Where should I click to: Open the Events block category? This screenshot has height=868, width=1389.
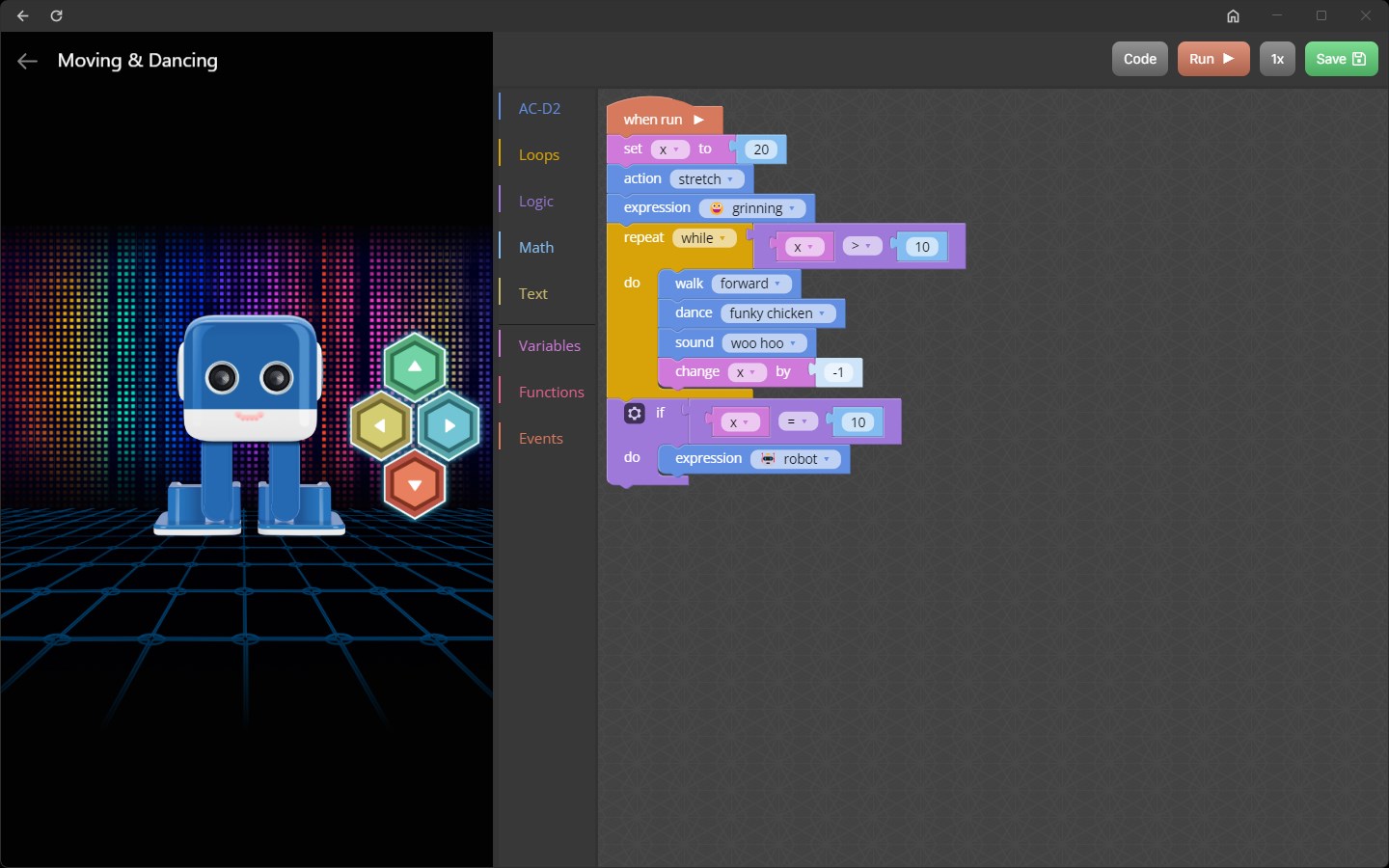click(540, 438)
